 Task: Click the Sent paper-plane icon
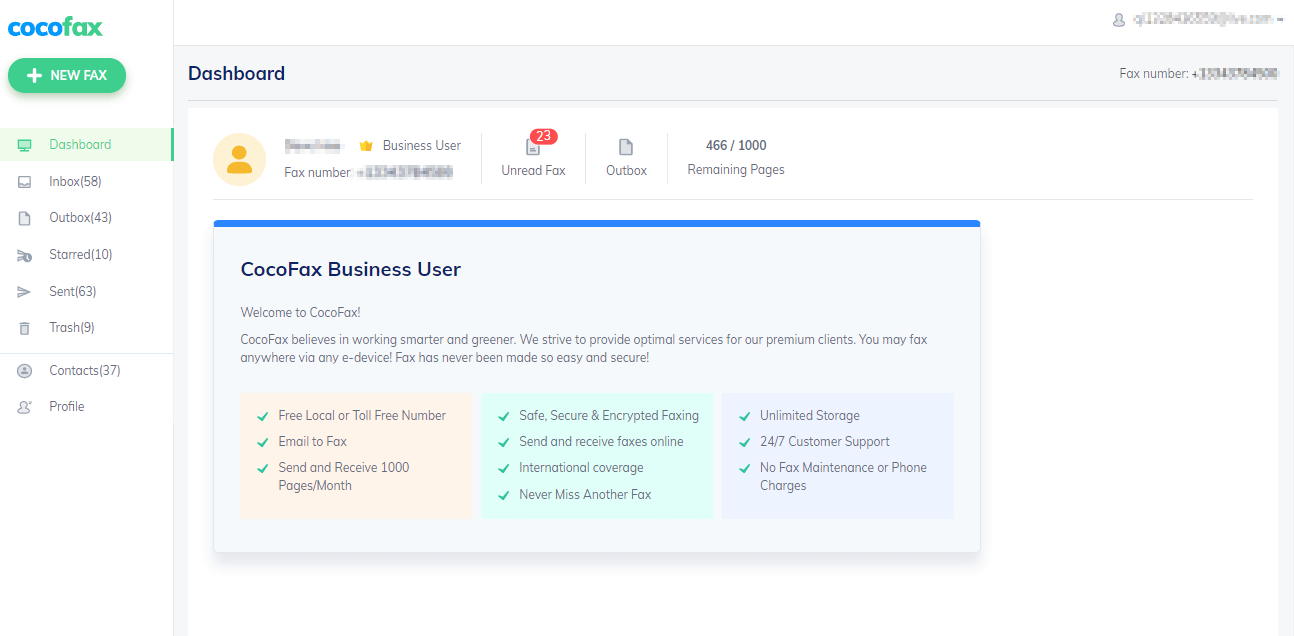(x=25, y=292)
